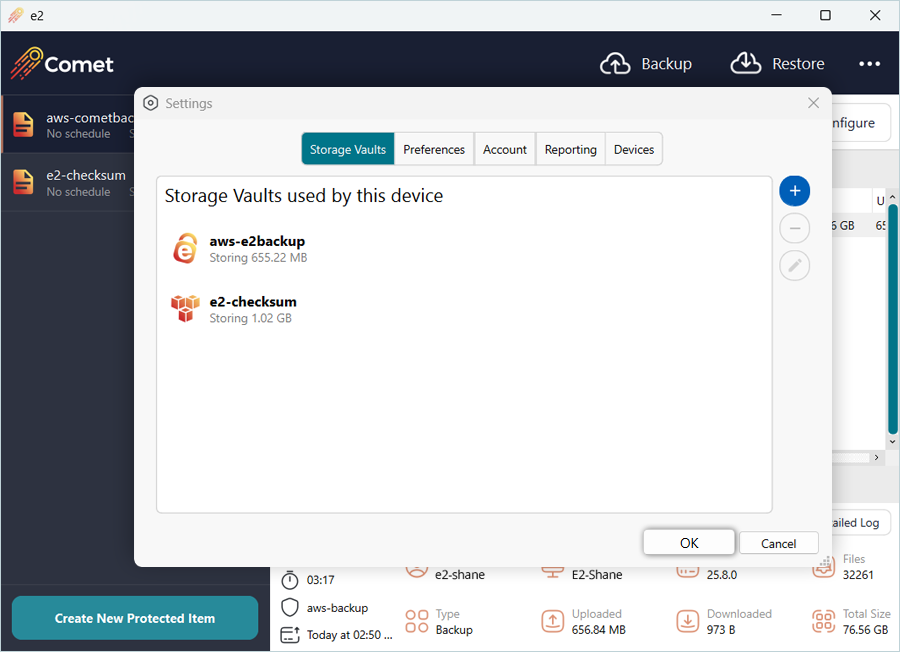The image size is (900, 652).
Task: Click the 'Storing 1.02 GB' text
Action: point(250,318)
